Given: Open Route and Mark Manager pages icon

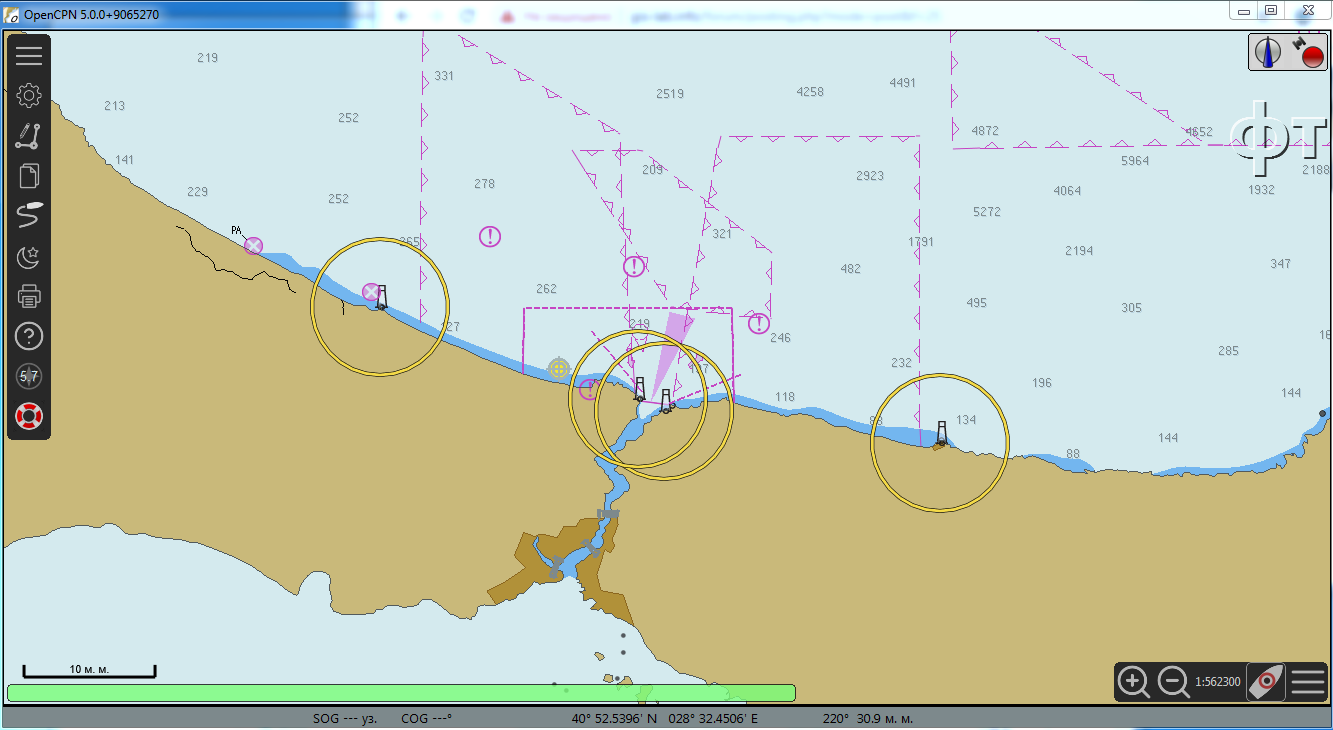Looking at the screenshot, I should click(29, 176).
